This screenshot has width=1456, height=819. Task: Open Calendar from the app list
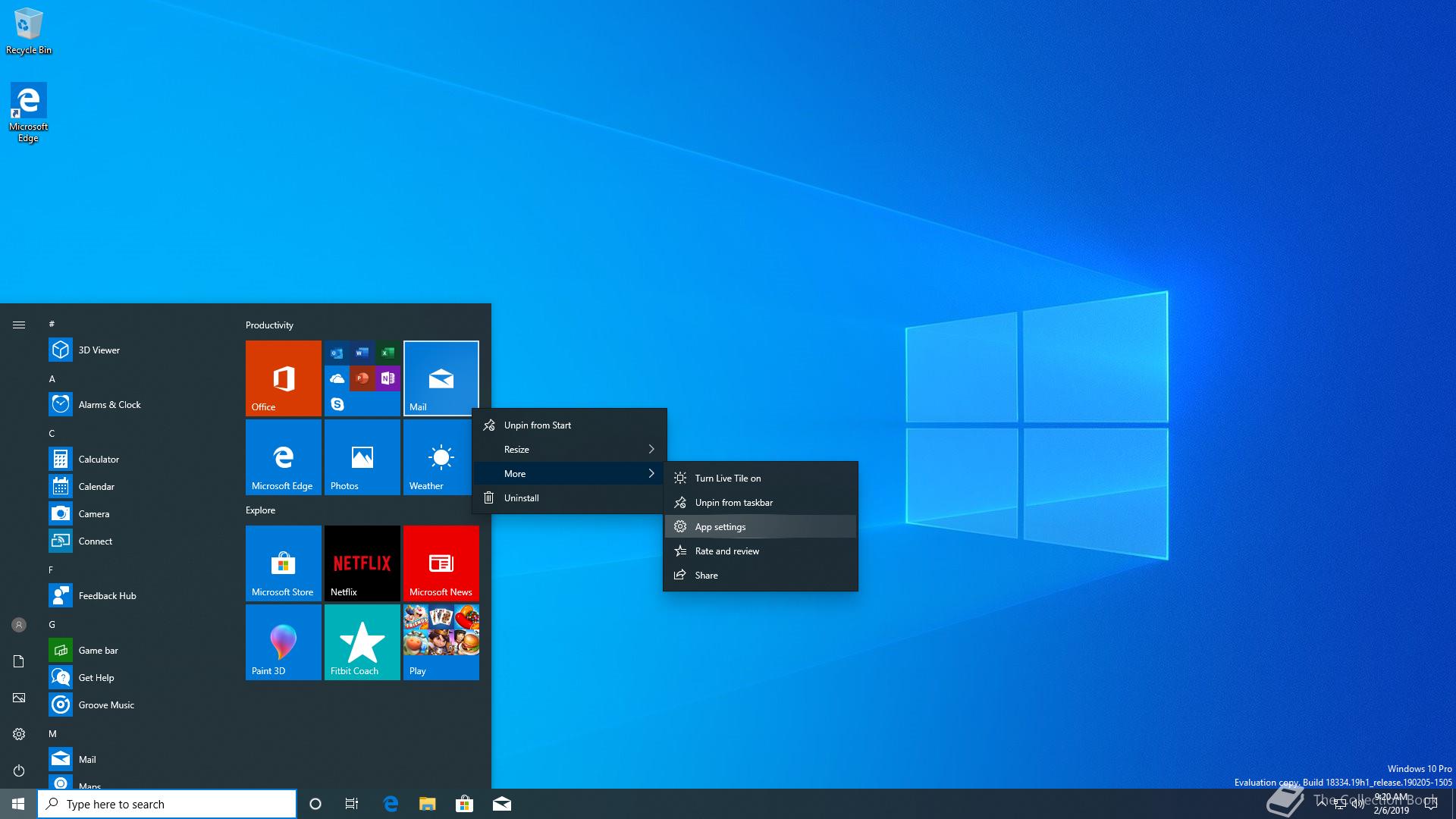click(x=140, y=487)
